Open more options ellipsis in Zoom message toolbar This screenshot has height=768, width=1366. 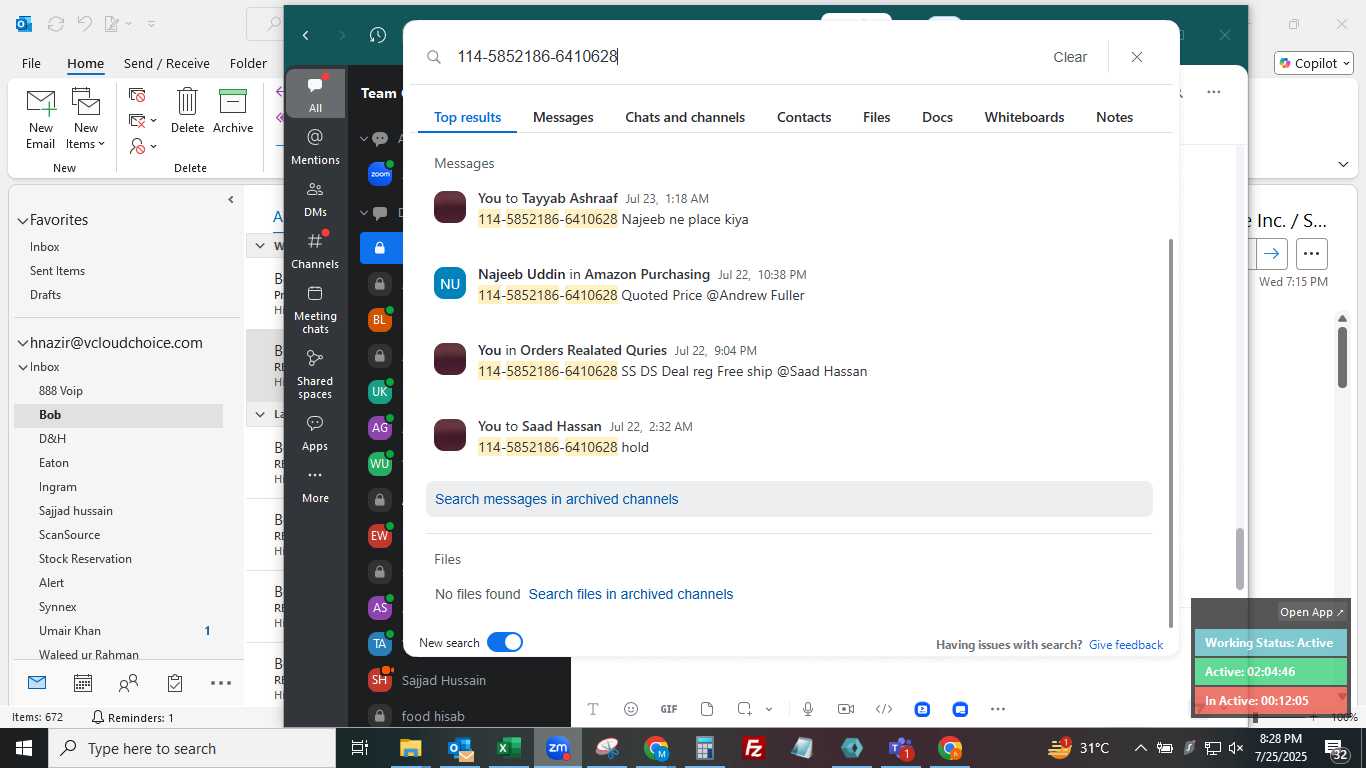point(998,709)
